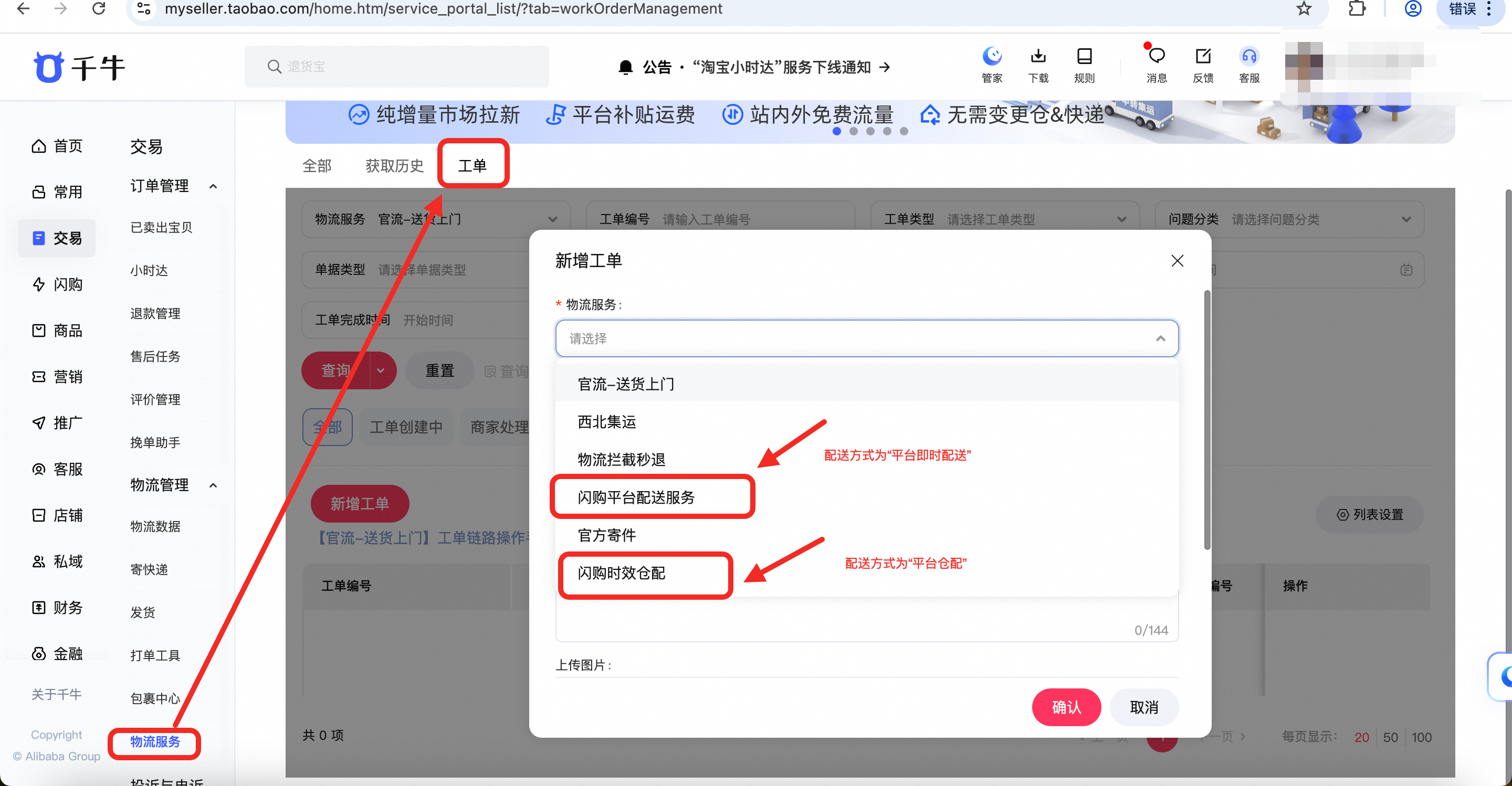Viewport: 1512px width, 786px height.
Task: Open 推广 in sidebar
Action: (x=57, y=422)
